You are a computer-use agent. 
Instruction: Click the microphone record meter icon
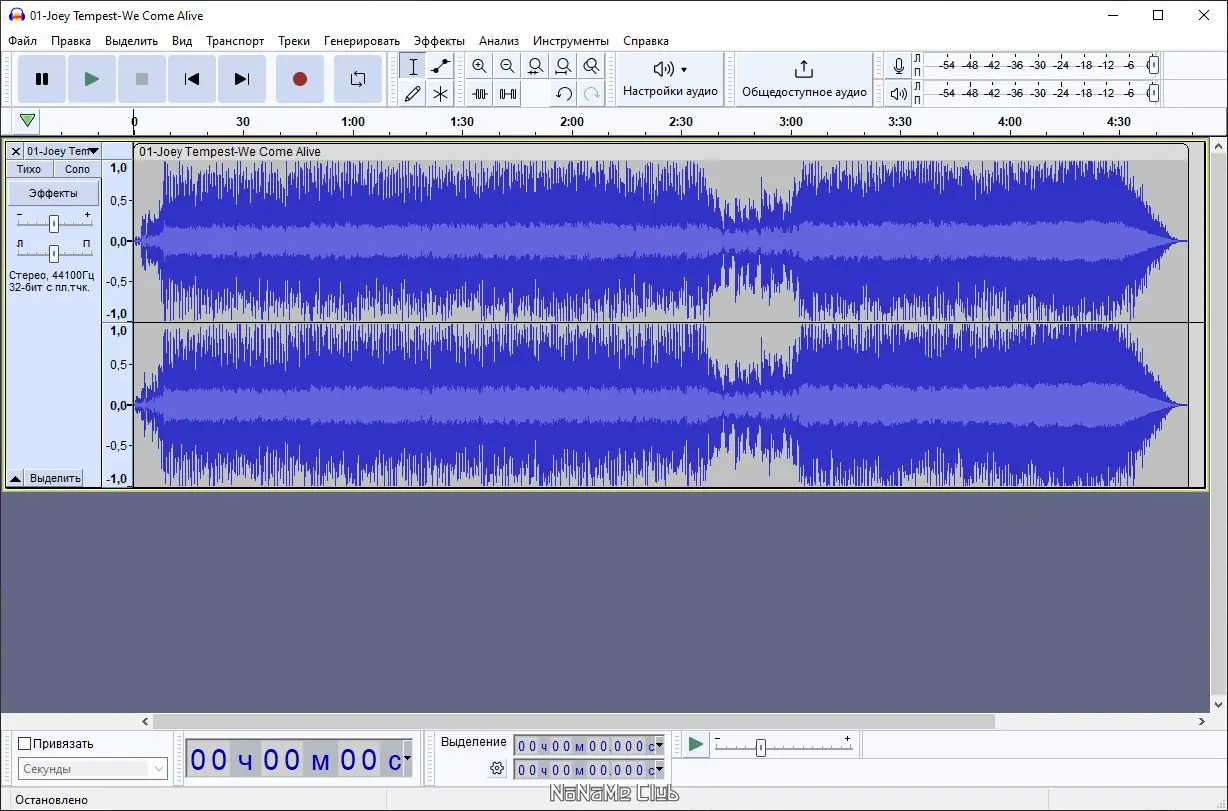pos(899,66)
